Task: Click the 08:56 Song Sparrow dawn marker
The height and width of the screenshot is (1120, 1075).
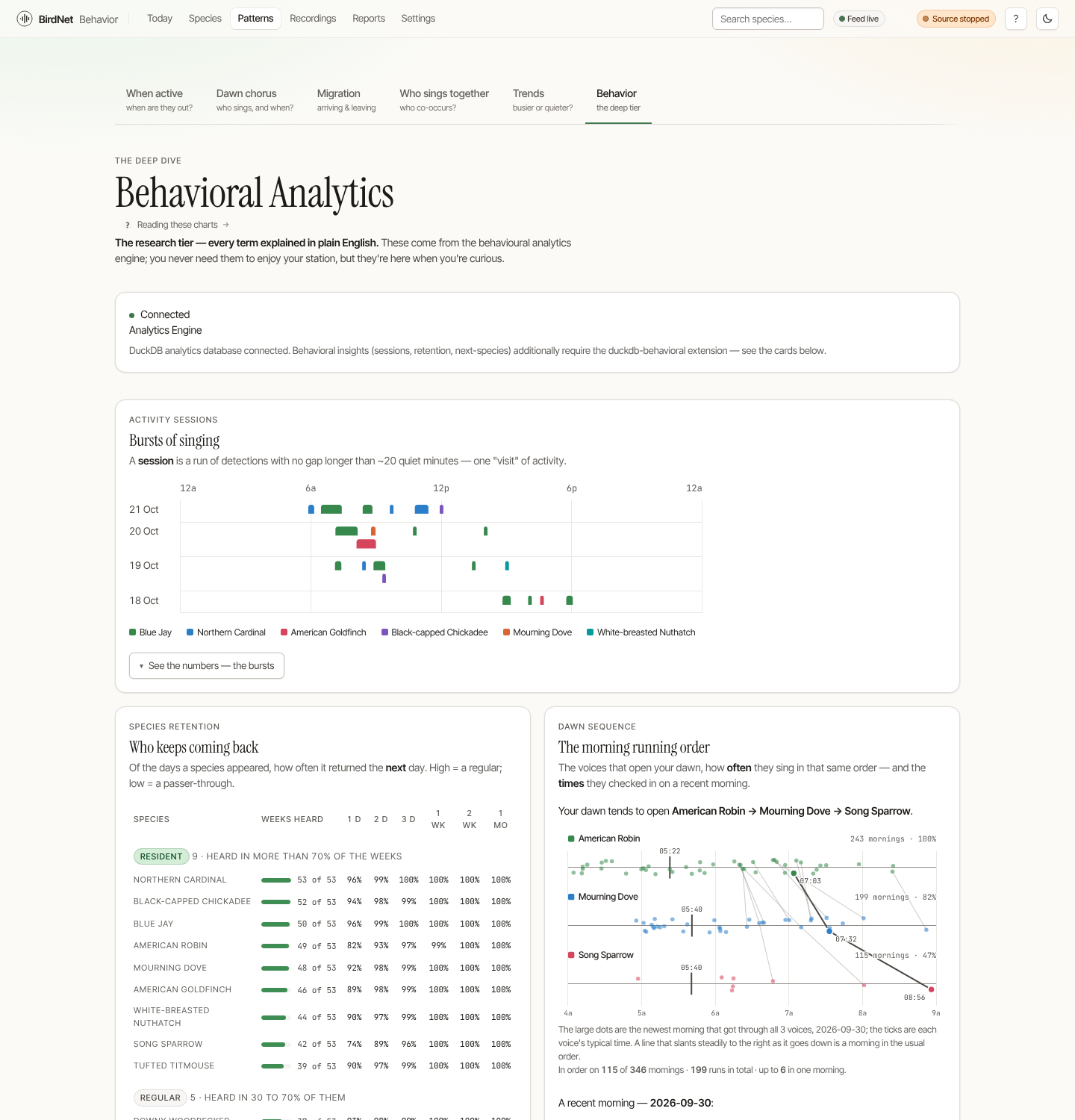Action: [x=931, y=989]
